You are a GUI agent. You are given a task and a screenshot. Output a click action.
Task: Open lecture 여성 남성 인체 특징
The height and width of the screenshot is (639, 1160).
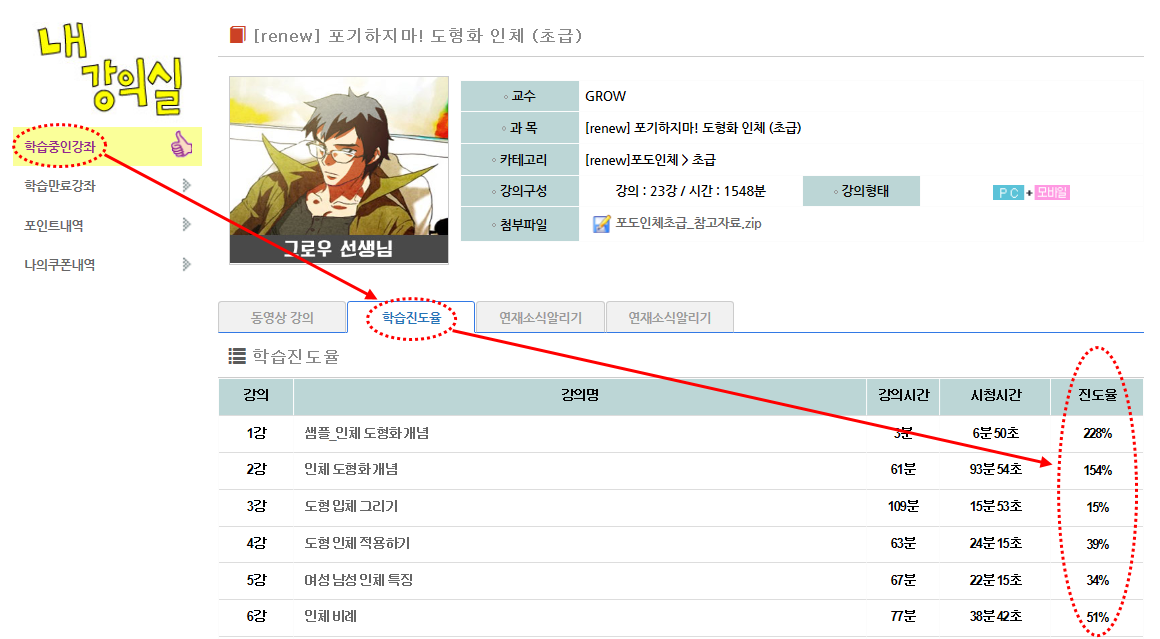pos(359,580)
